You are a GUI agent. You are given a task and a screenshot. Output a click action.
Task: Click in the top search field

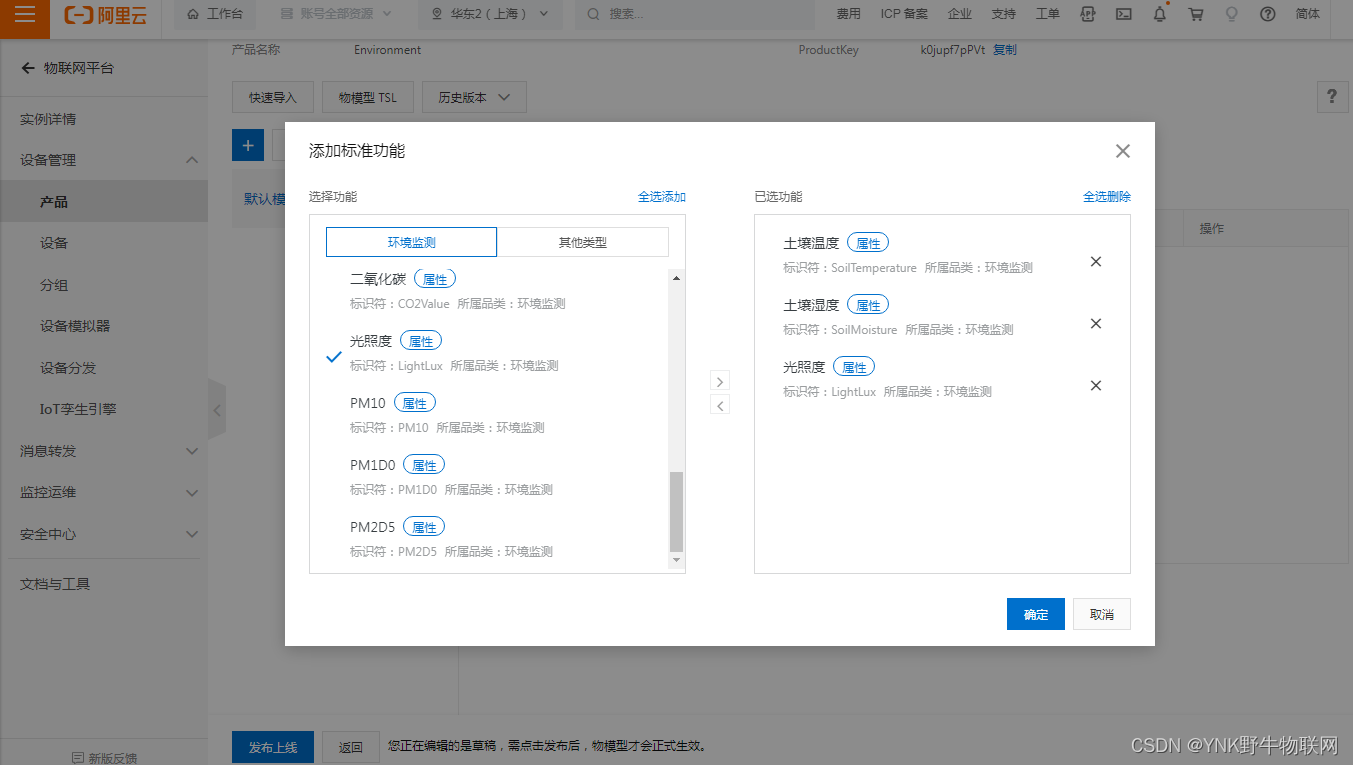point(695,14)
